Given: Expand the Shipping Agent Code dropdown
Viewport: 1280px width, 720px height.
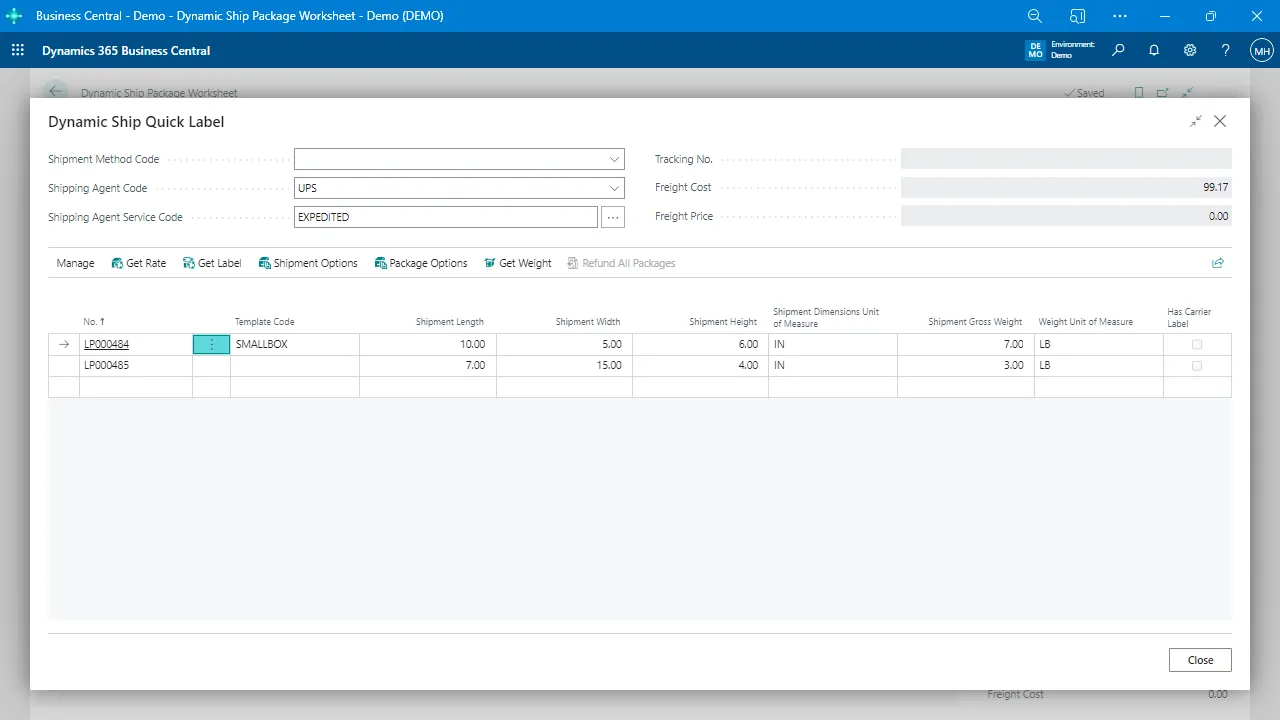Looking at the screenshot, I should pos(614,188).
